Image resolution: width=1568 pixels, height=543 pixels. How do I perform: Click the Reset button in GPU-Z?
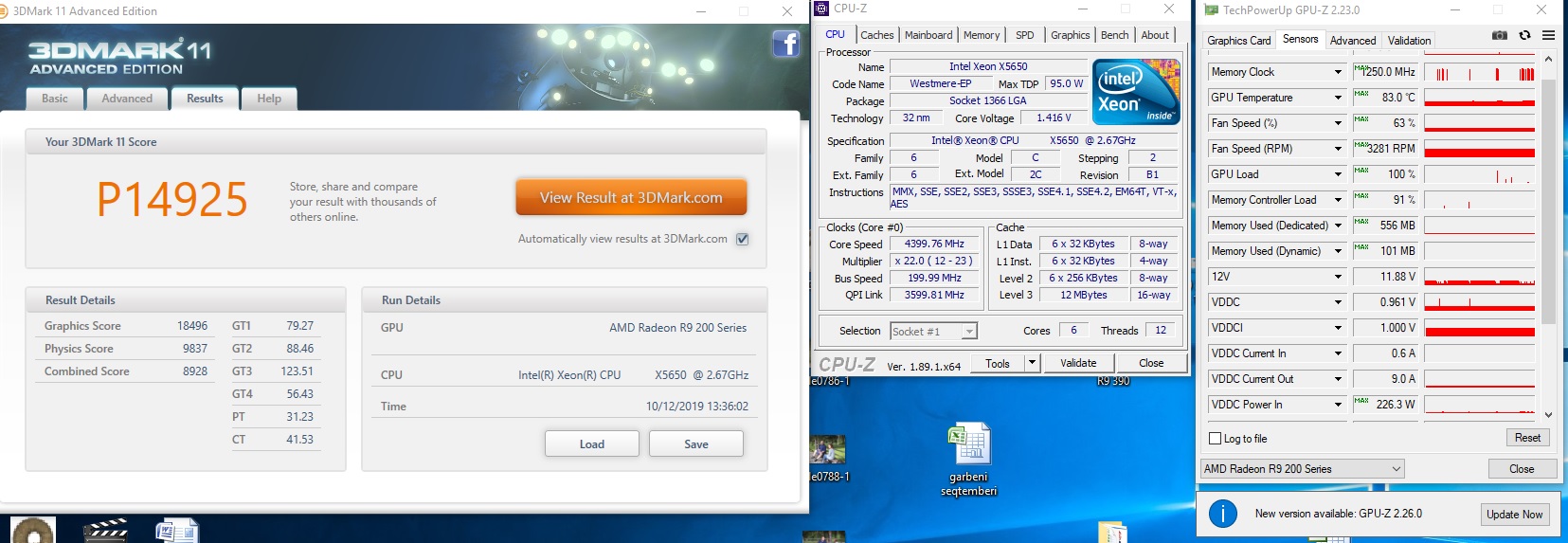coord(1527,438)
